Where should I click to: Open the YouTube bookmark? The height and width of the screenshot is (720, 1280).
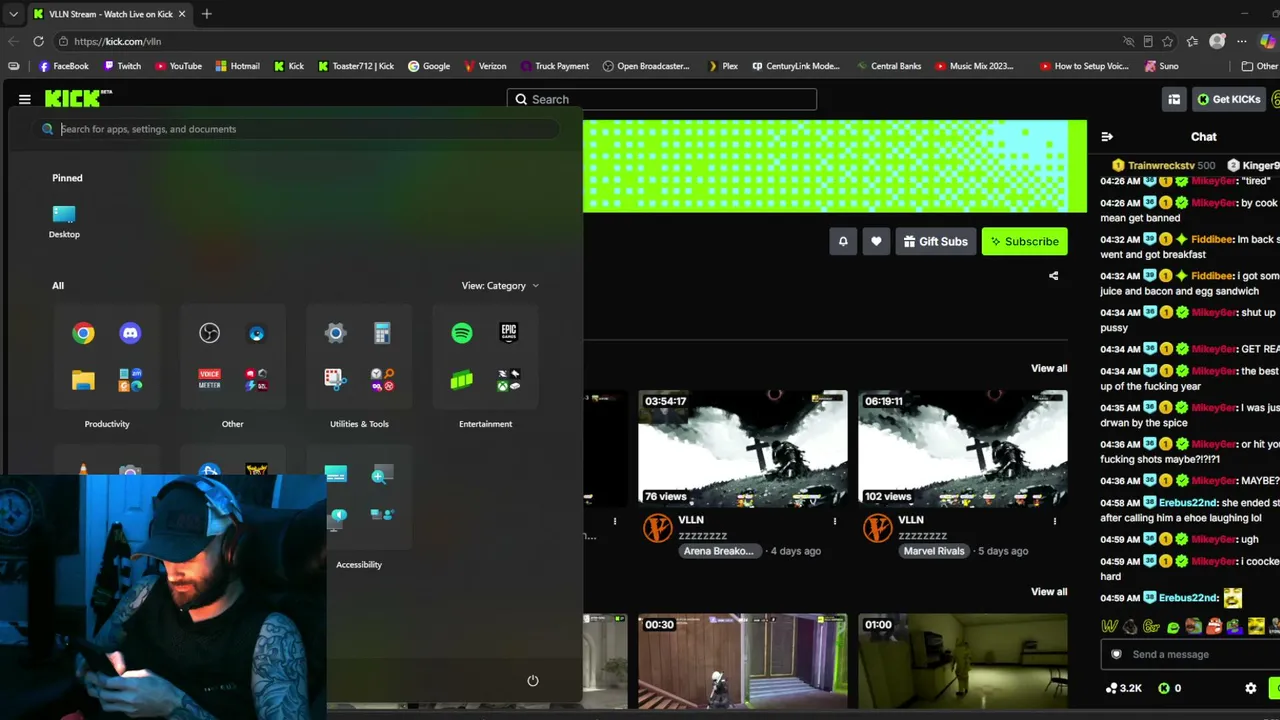[177, 66]
